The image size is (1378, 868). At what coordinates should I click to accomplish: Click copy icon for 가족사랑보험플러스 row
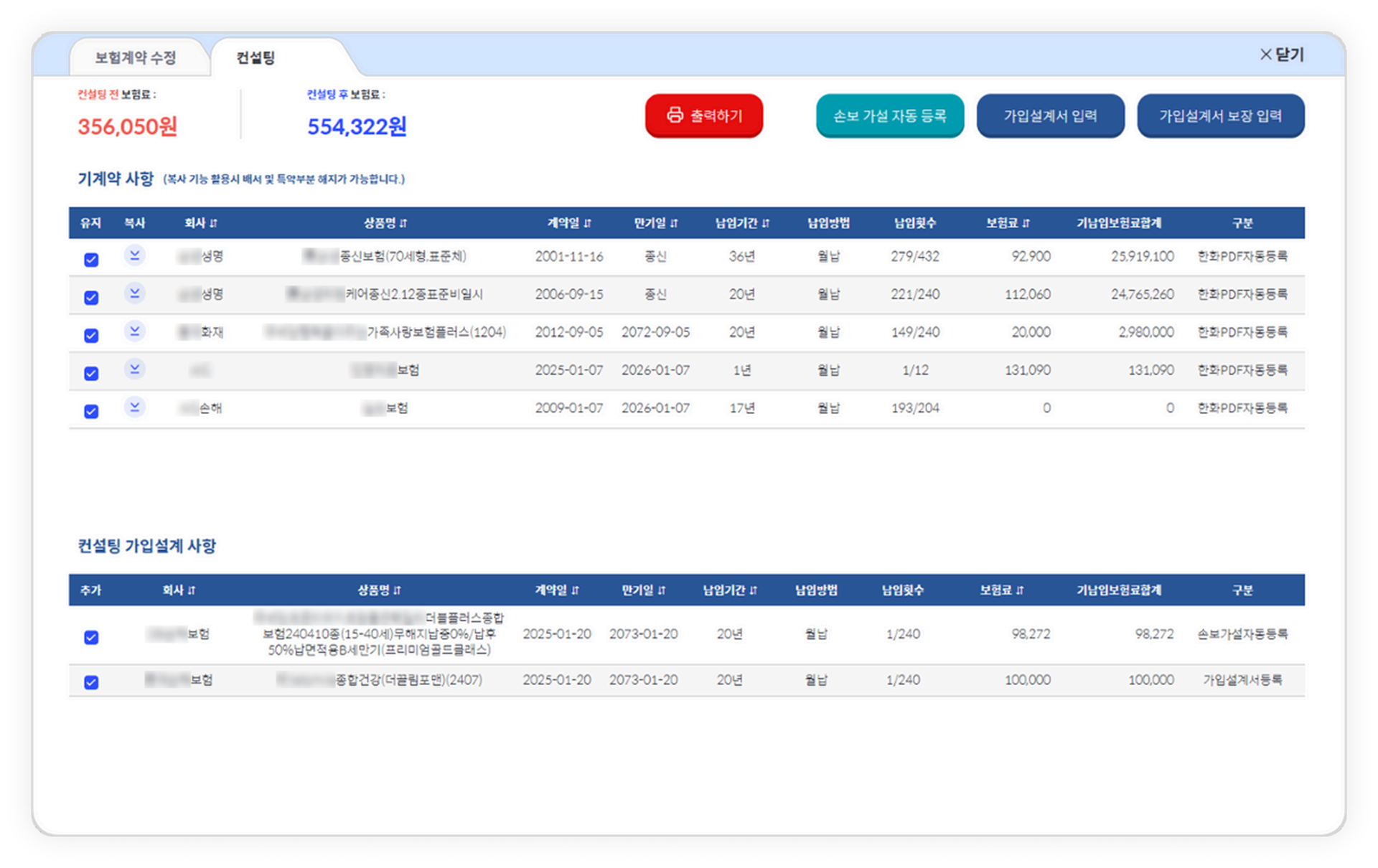(134, 331)
